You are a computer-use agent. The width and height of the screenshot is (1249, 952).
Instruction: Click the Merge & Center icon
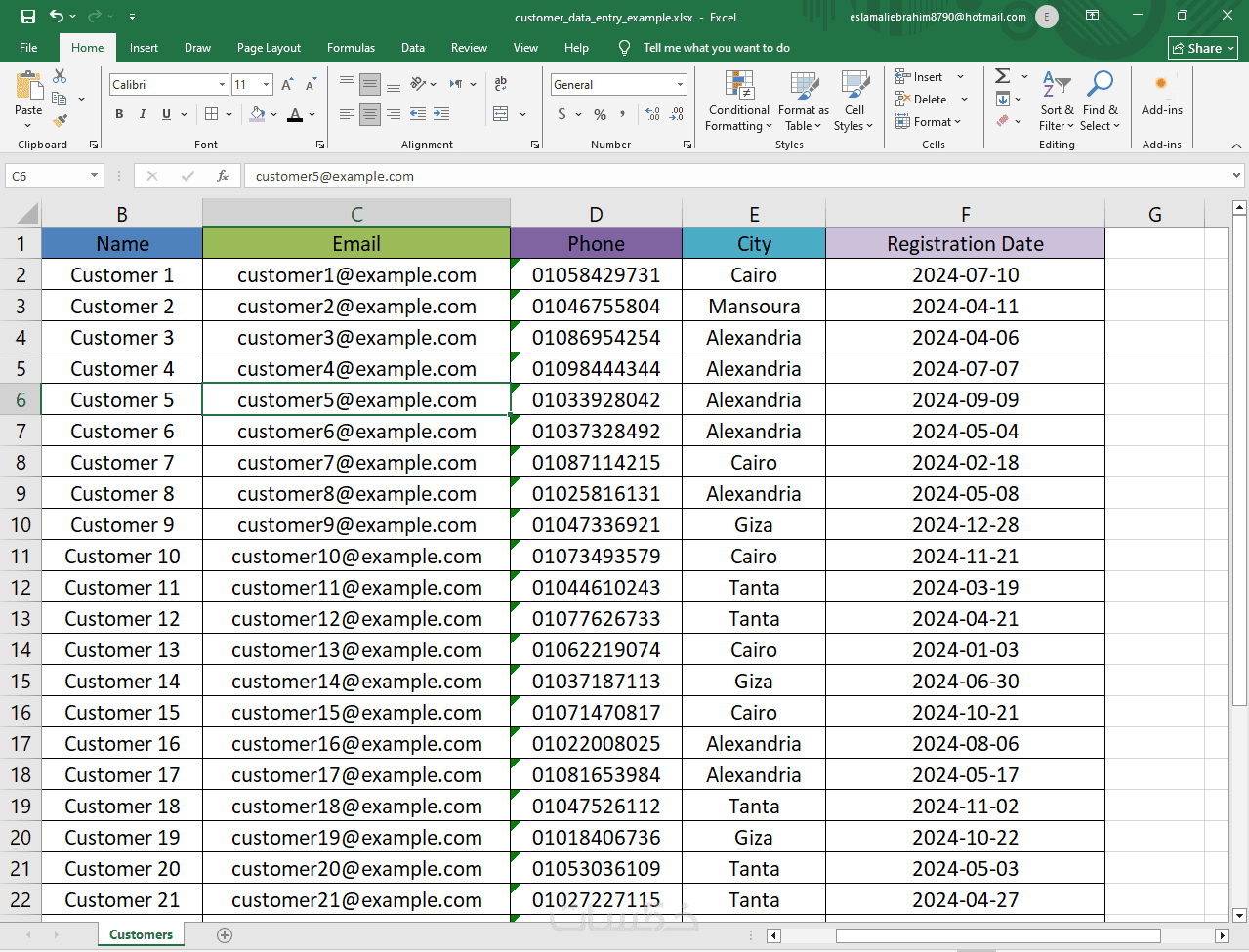pos(501,114)
